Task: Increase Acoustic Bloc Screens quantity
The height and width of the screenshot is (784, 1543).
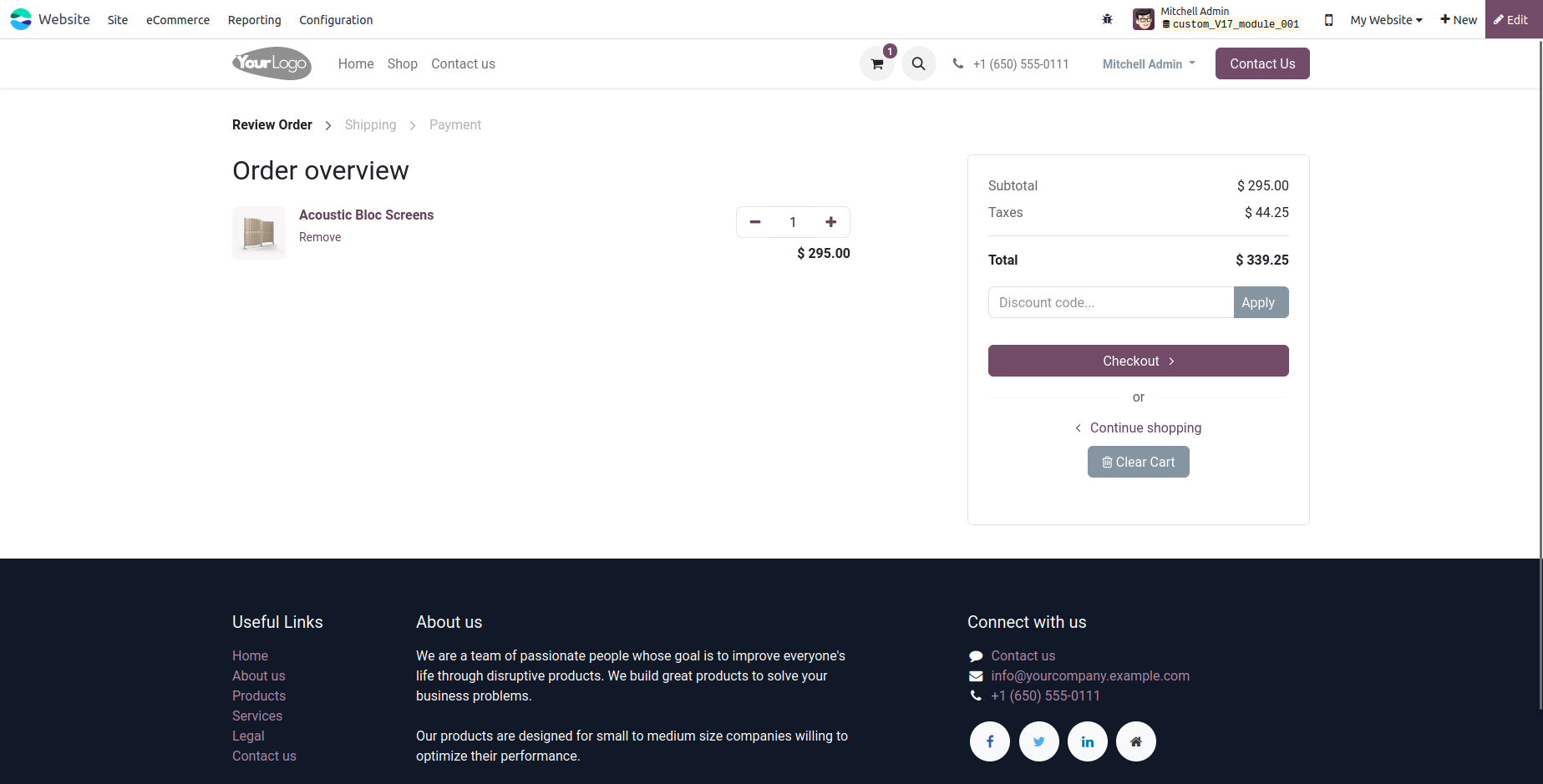Action: click(830, 222)
